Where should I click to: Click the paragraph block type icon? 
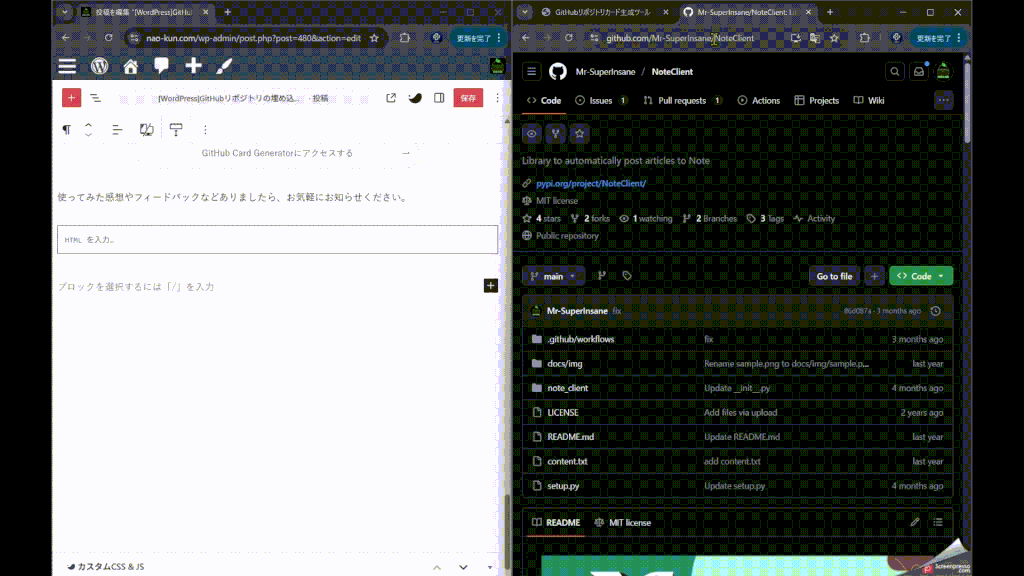67,129
